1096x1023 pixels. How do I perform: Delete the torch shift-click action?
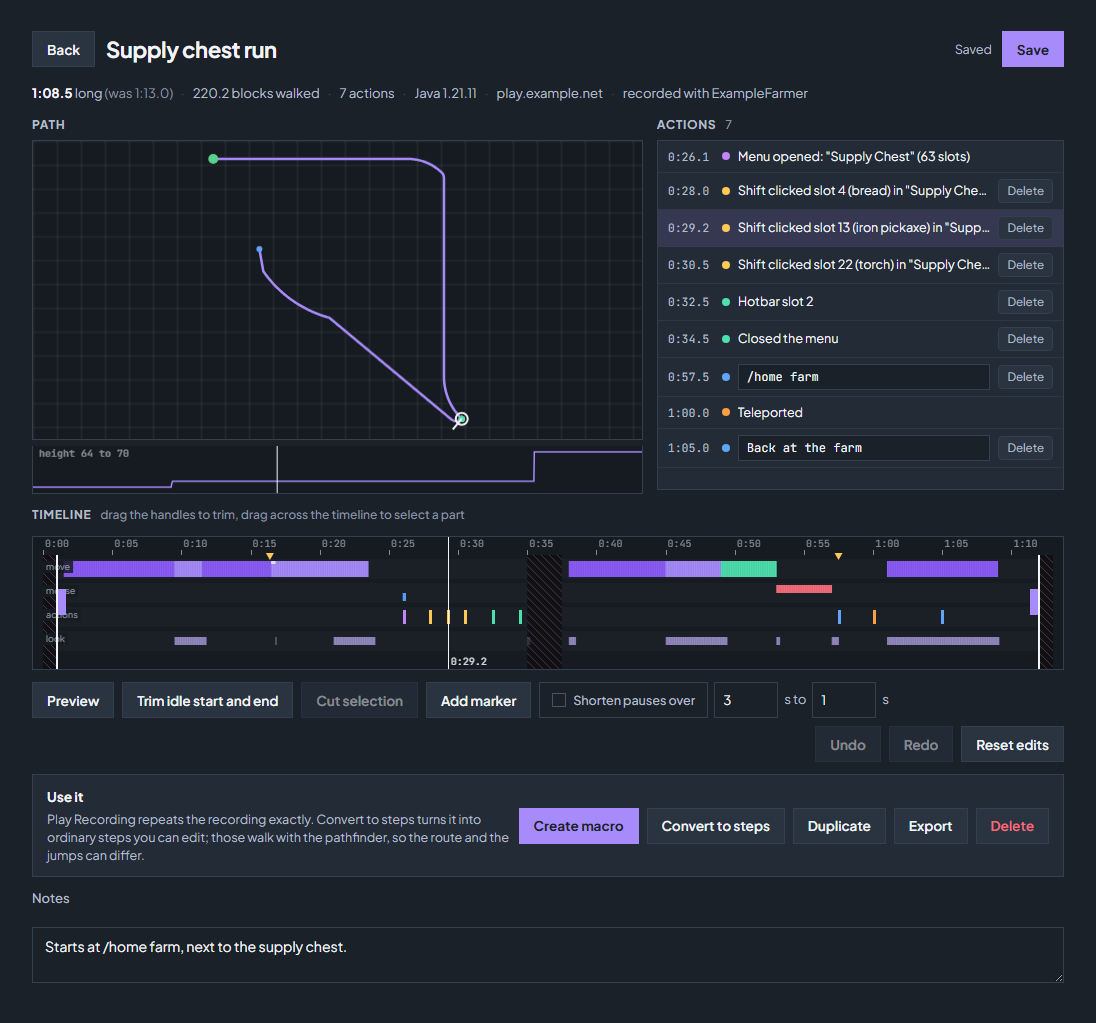[1025, 265]
